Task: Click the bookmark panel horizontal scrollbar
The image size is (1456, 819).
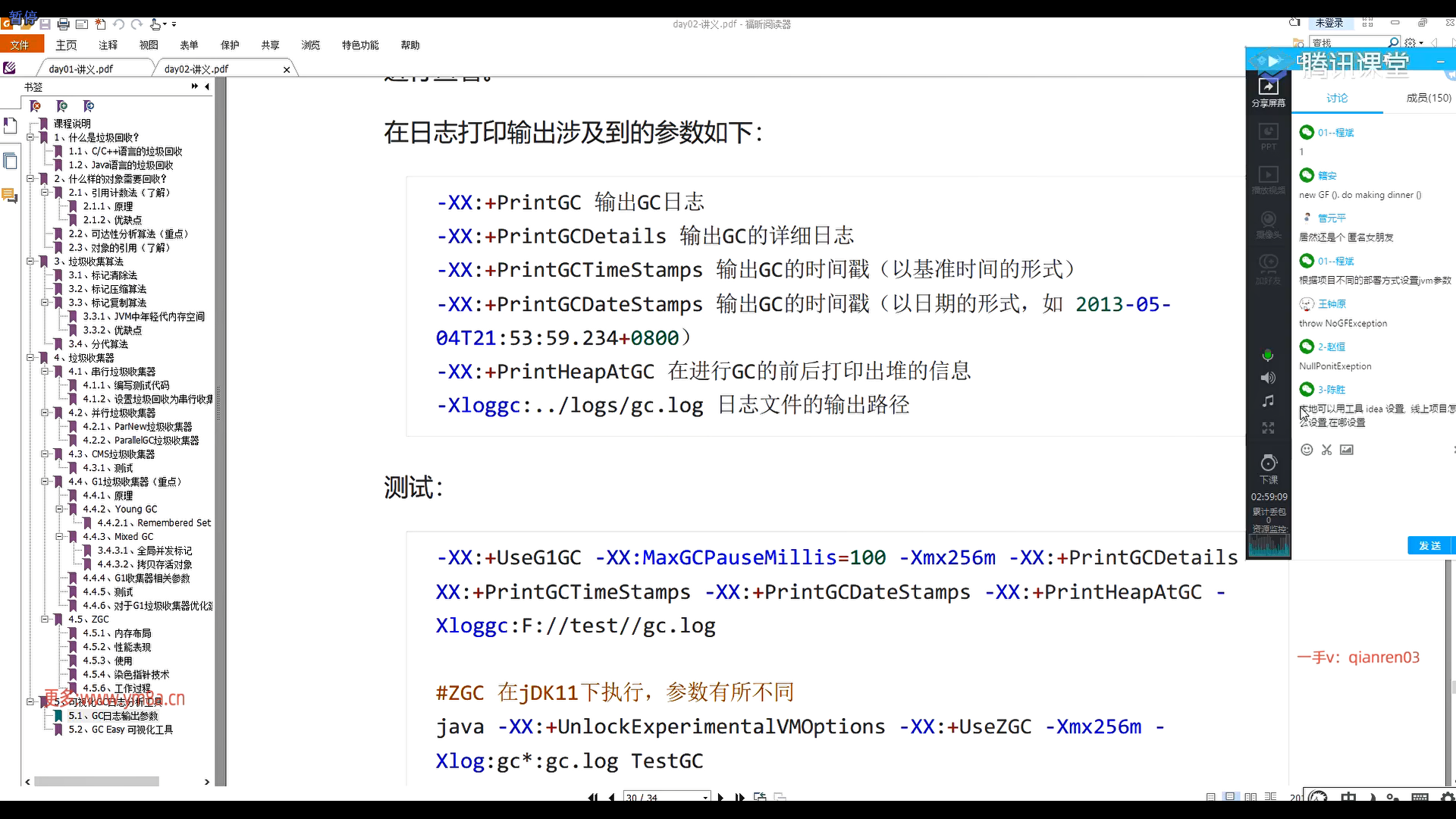Action: click(96, 781)
